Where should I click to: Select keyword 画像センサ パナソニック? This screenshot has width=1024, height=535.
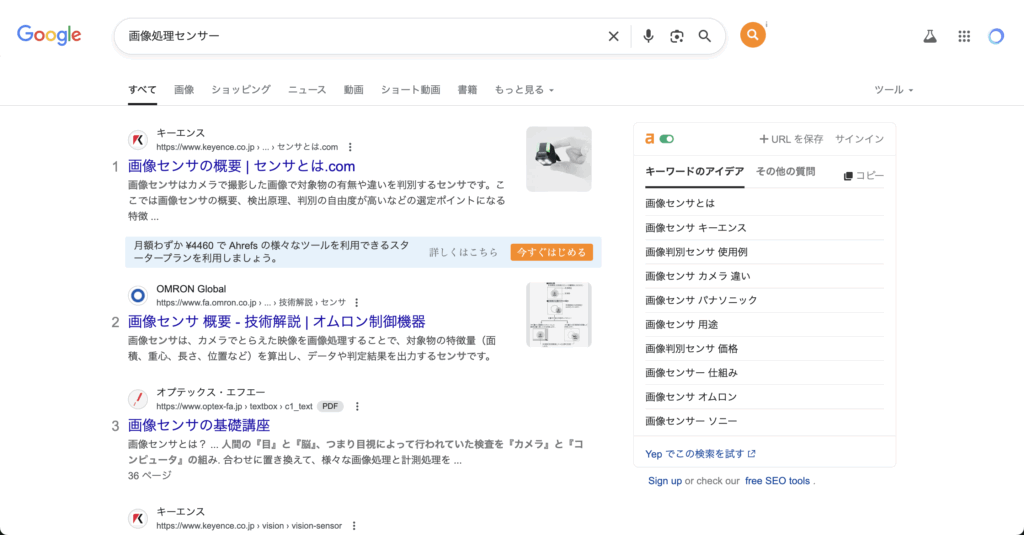point(701,300)
